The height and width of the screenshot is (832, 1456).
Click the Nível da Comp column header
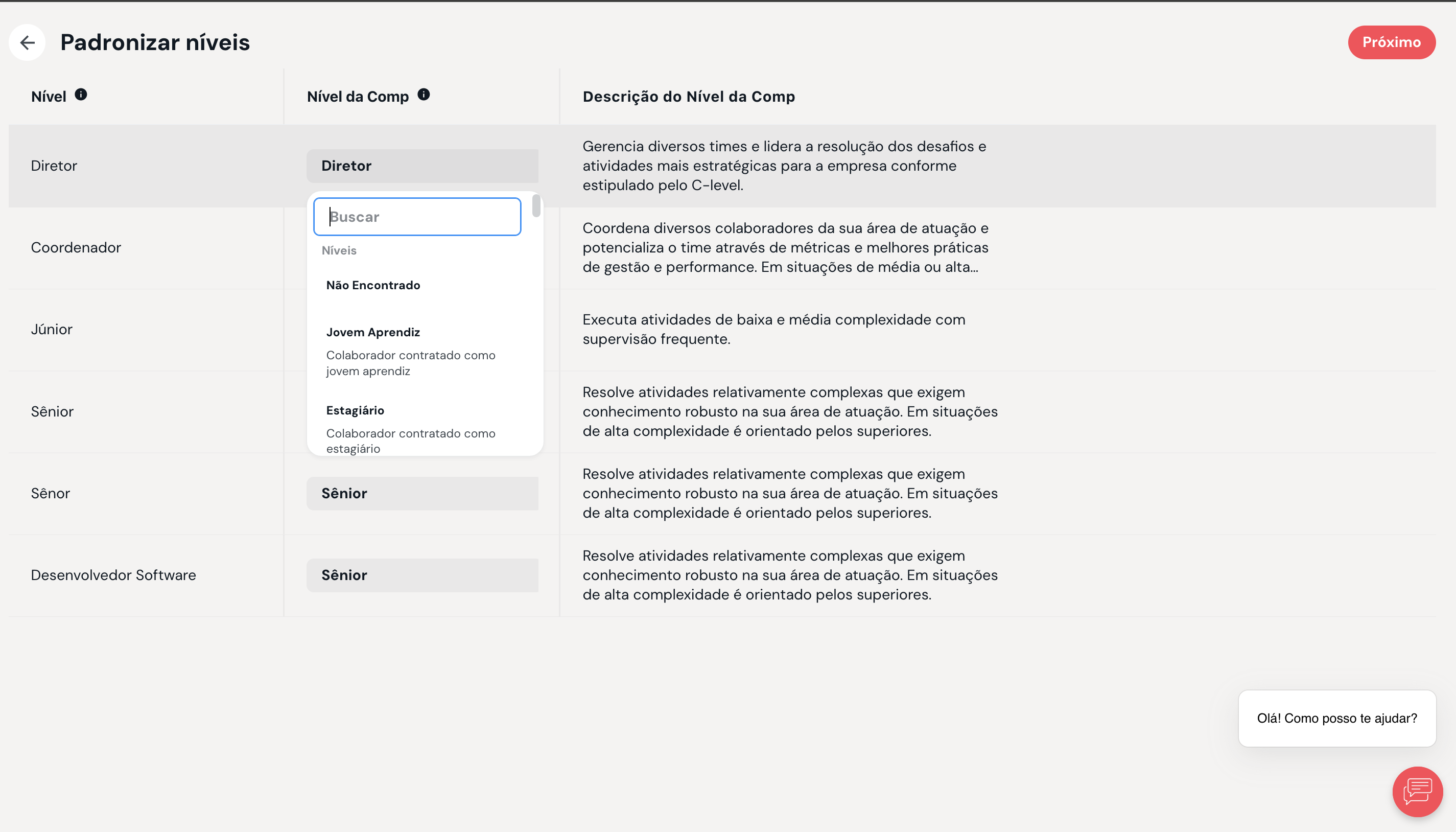(x=358, y=97)
